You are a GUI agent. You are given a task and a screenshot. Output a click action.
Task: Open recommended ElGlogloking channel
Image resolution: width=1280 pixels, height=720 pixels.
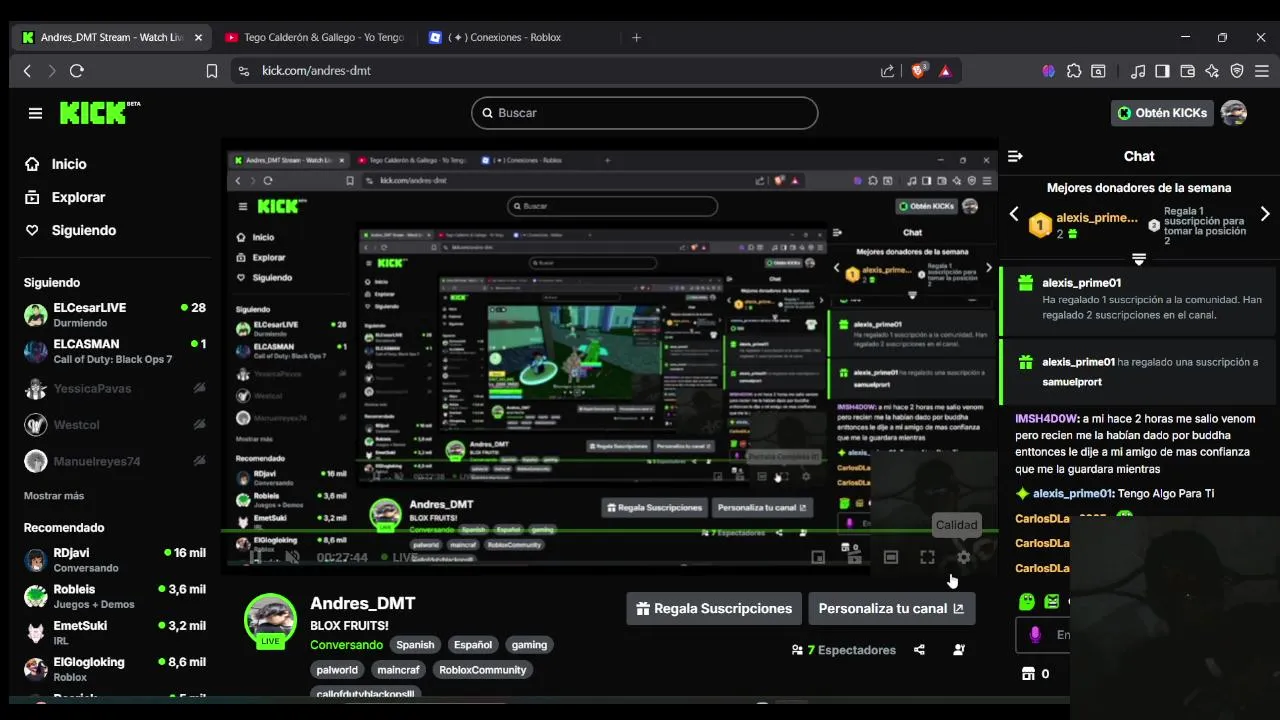tap(115, 669)
